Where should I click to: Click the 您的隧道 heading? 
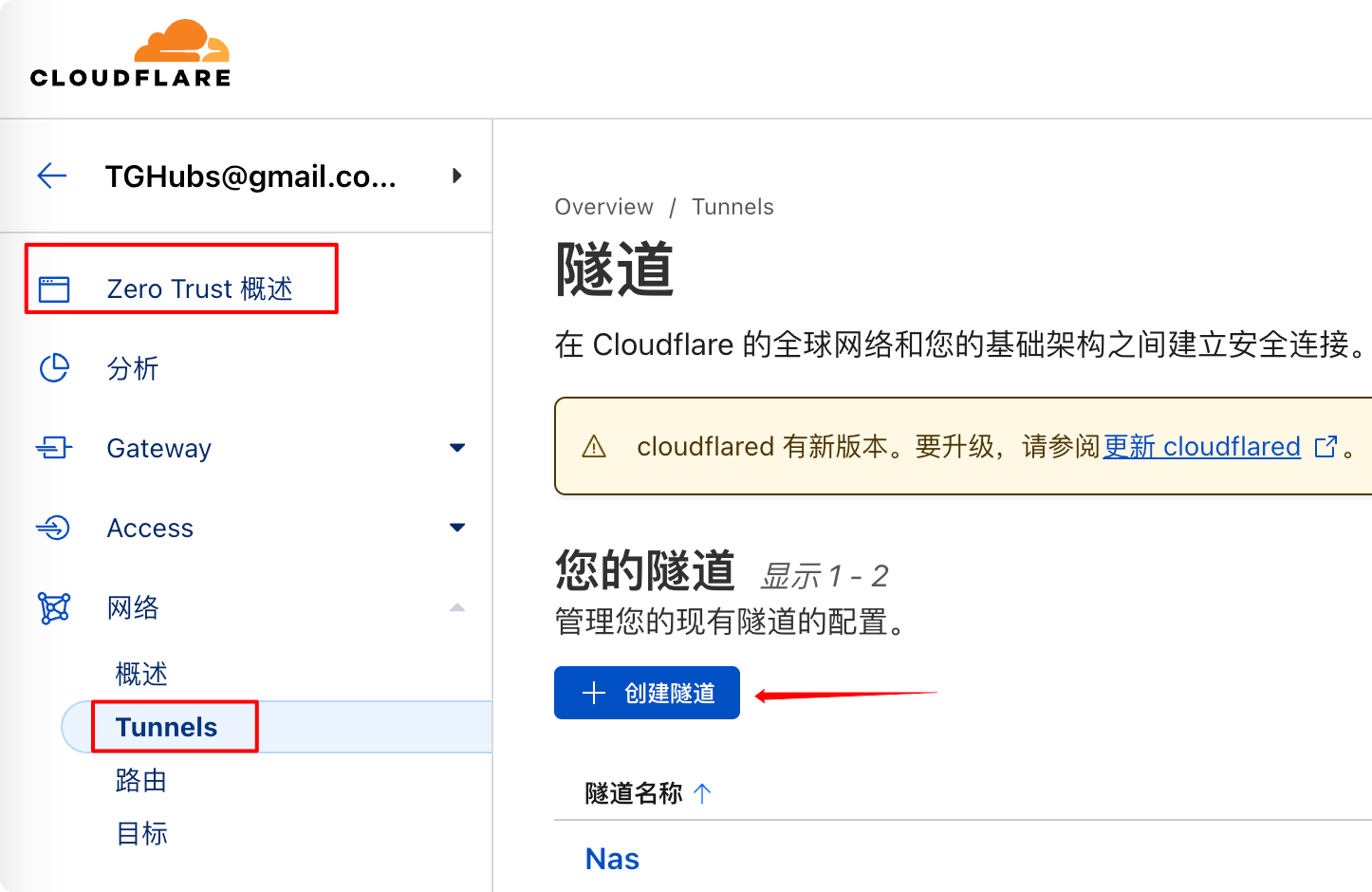[x=645, y=570]
